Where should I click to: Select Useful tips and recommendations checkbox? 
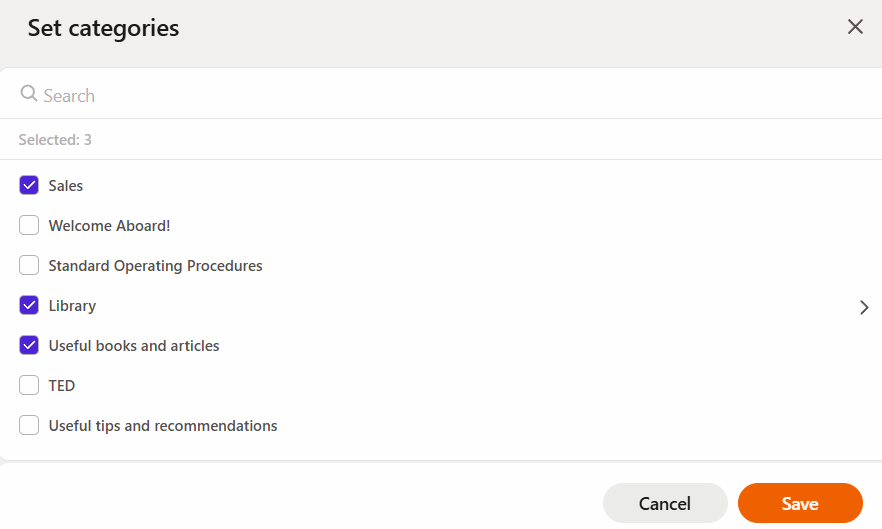(x=29, y=425)
